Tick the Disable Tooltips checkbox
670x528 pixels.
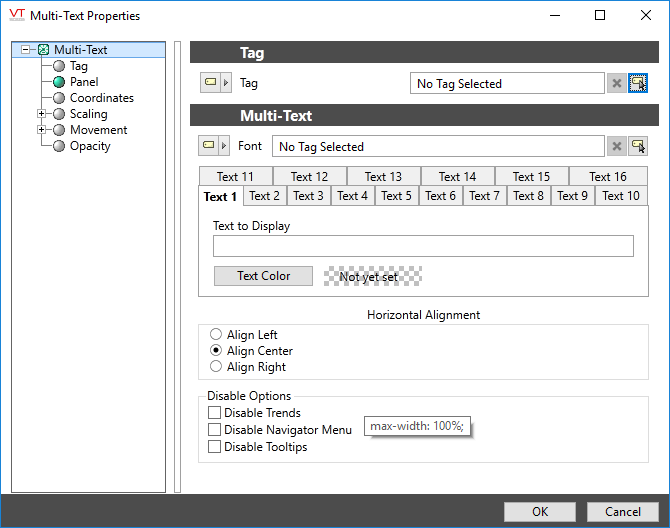point(214,447)
